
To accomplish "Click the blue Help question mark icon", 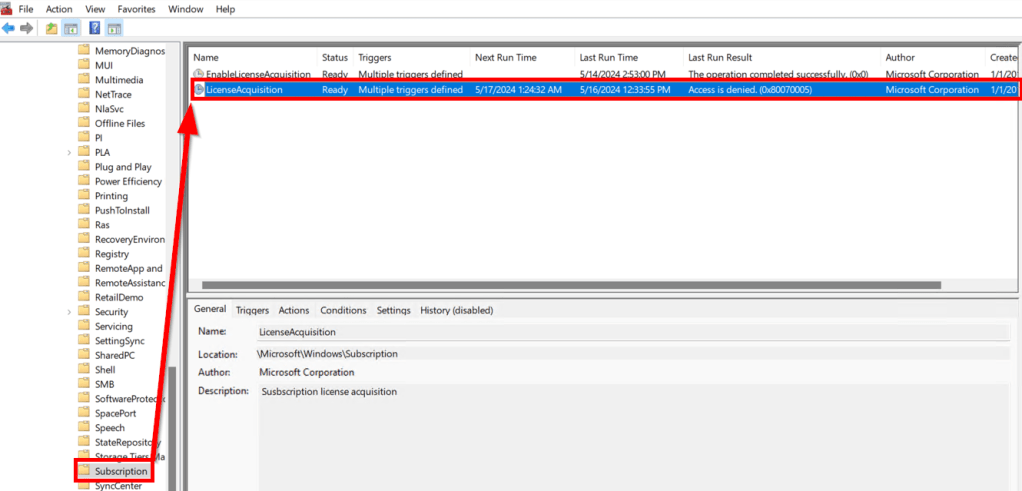I will [95, 28].
